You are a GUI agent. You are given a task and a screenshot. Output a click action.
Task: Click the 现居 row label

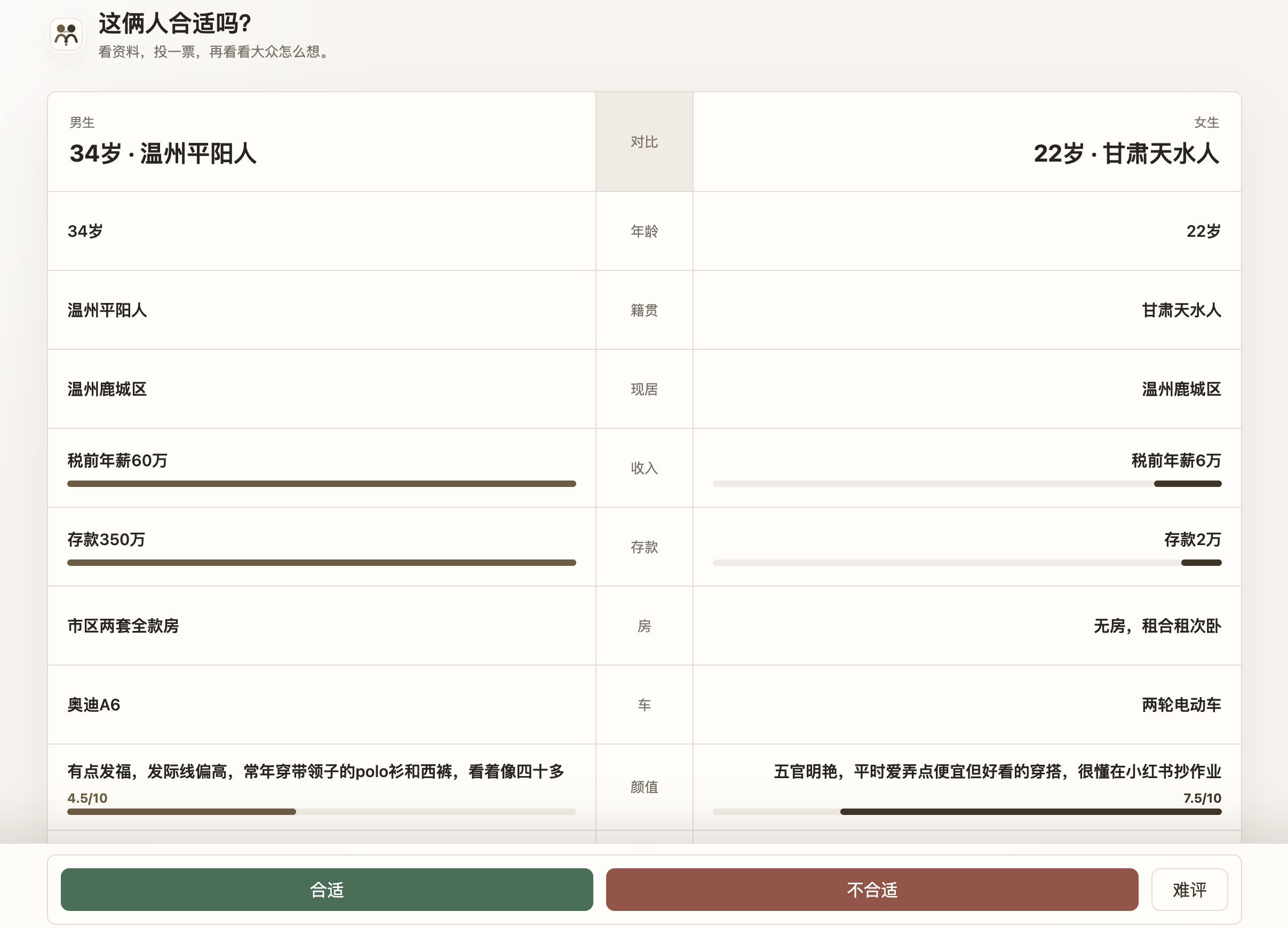pos(644,389)
